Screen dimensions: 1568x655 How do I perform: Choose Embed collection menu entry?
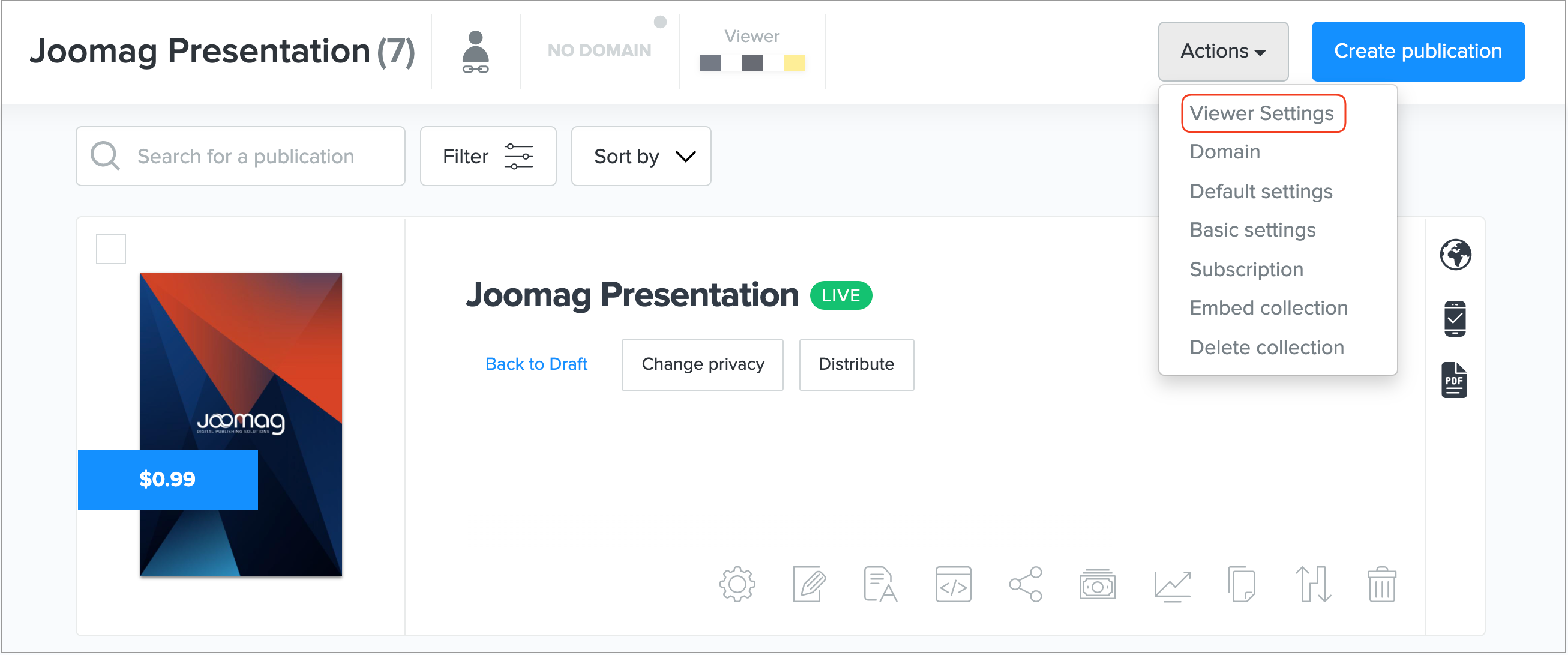click(1268, 308)
